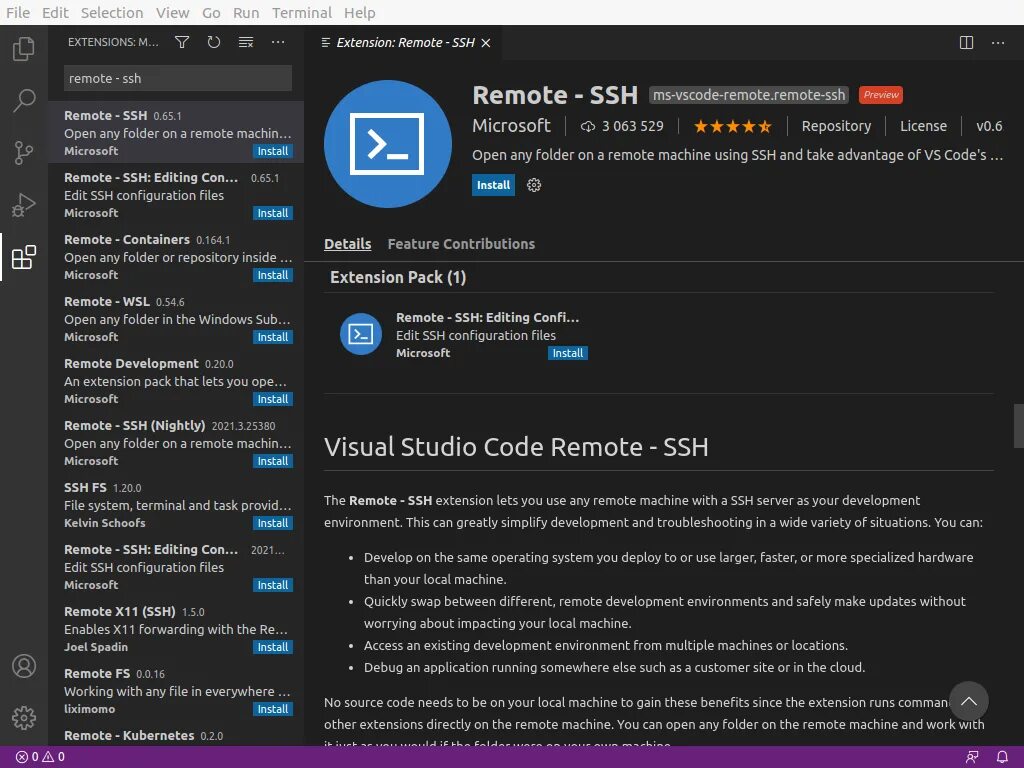This screenshot has width=1024, height=768.
Task: Select SSH FS by Kelvin Schoofs
Action: 176,505
